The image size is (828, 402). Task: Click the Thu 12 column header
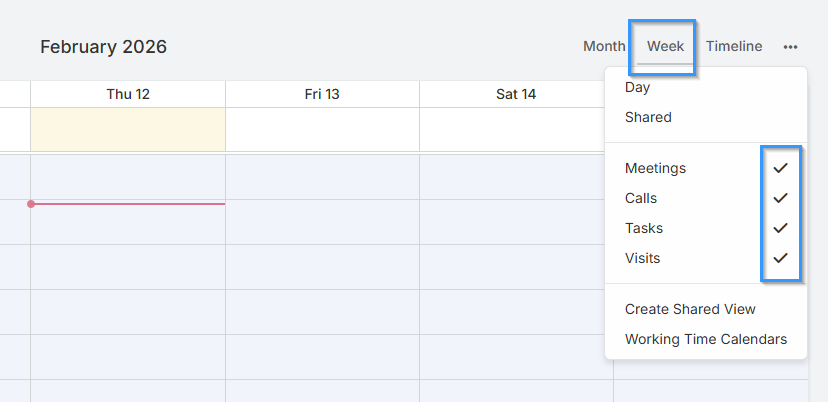128,94
